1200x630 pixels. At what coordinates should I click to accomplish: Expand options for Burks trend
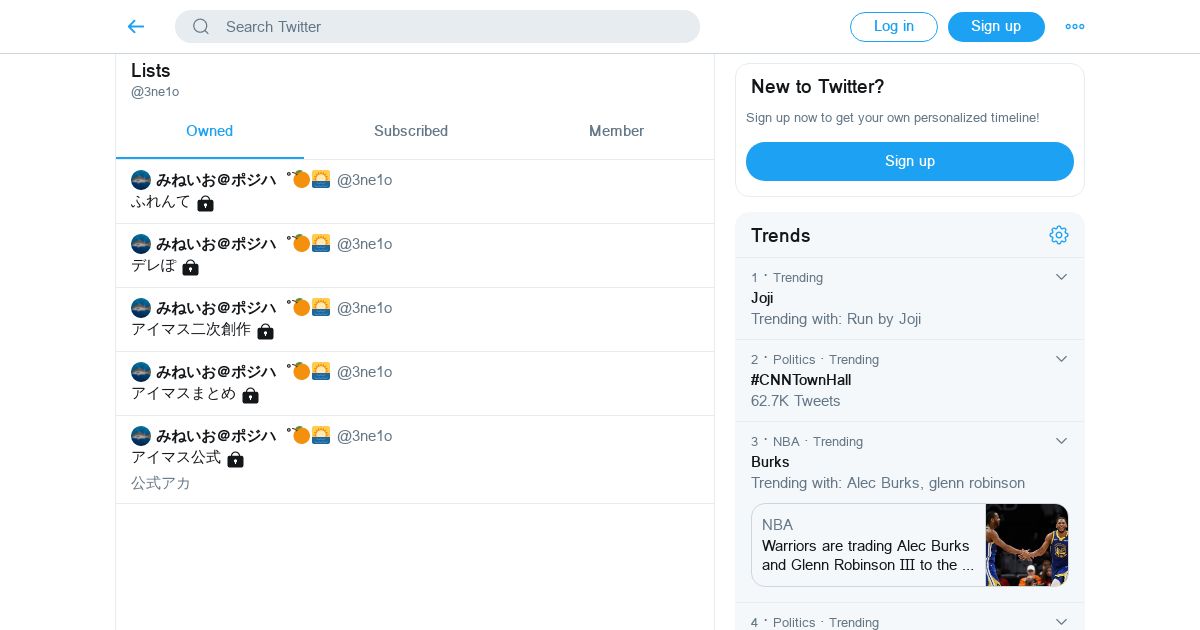[x=1062, y=441]
